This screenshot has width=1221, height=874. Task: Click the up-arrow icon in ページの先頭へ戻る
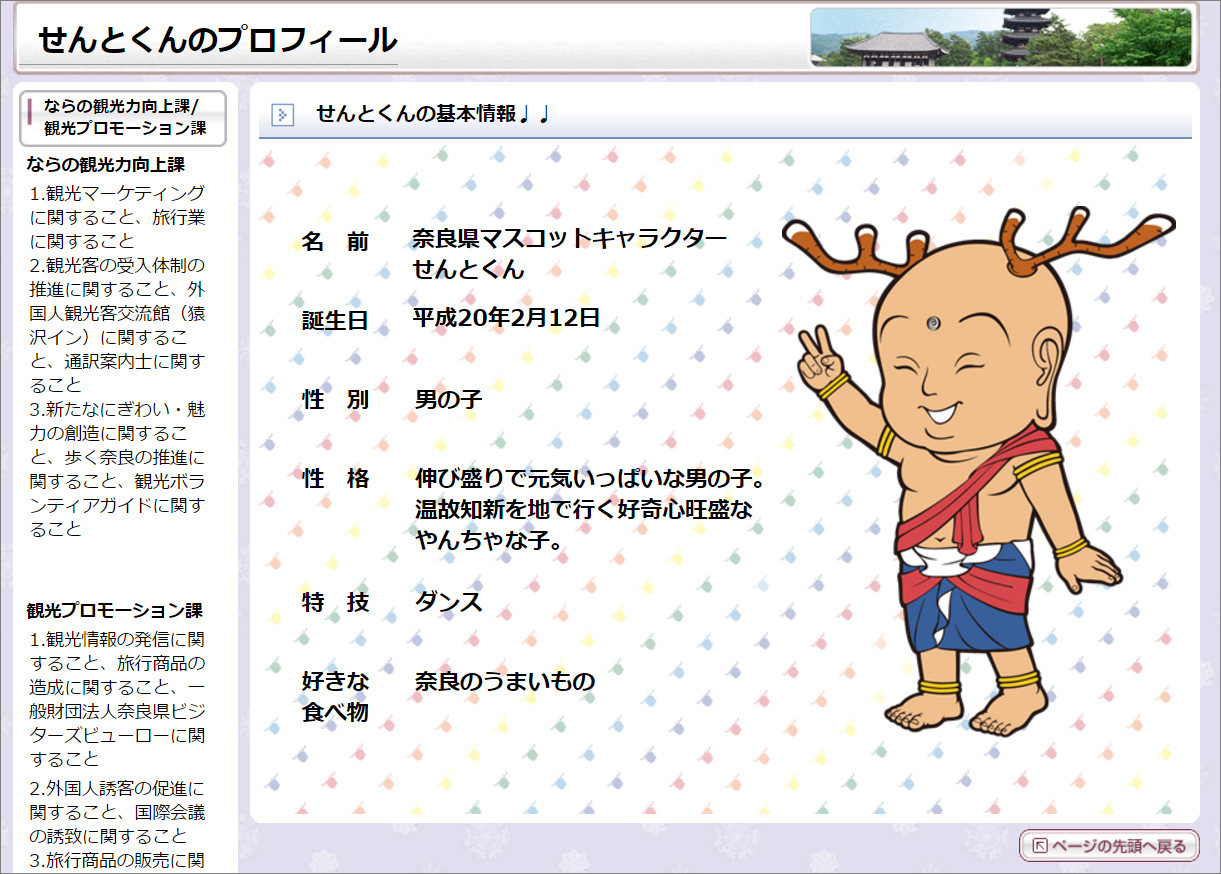tap(1040, 847)
